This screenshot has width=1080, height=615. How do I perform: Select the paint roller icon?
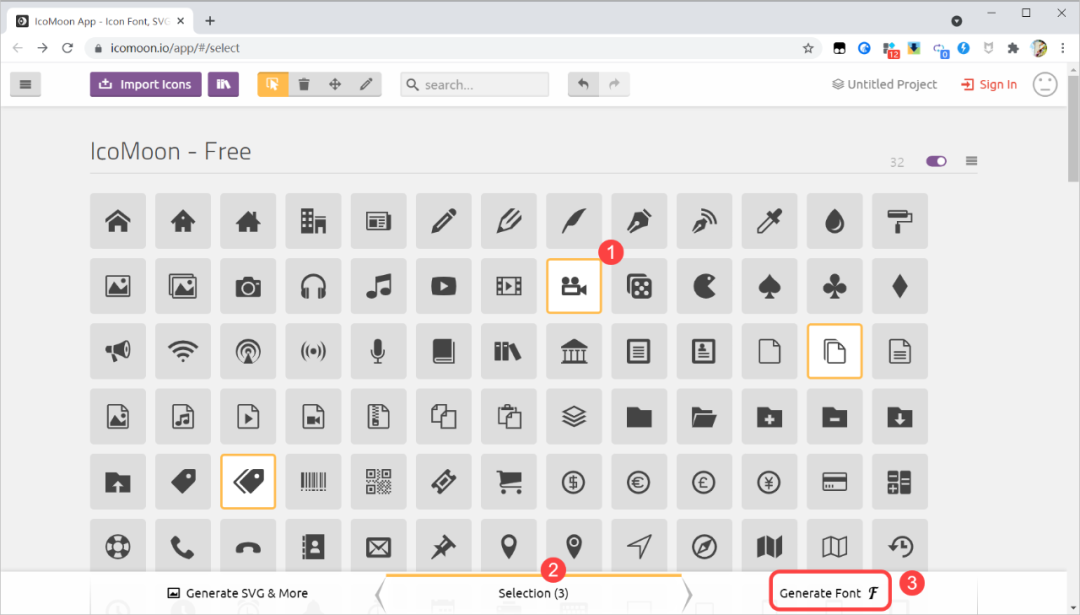pos(900,221)
